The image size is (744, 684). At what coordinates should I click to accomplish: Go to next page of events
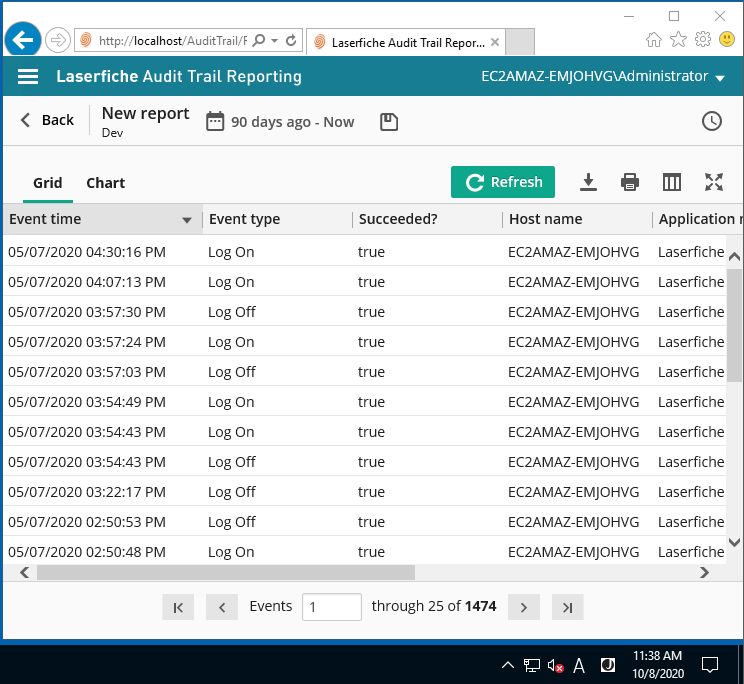click(524, 607)
